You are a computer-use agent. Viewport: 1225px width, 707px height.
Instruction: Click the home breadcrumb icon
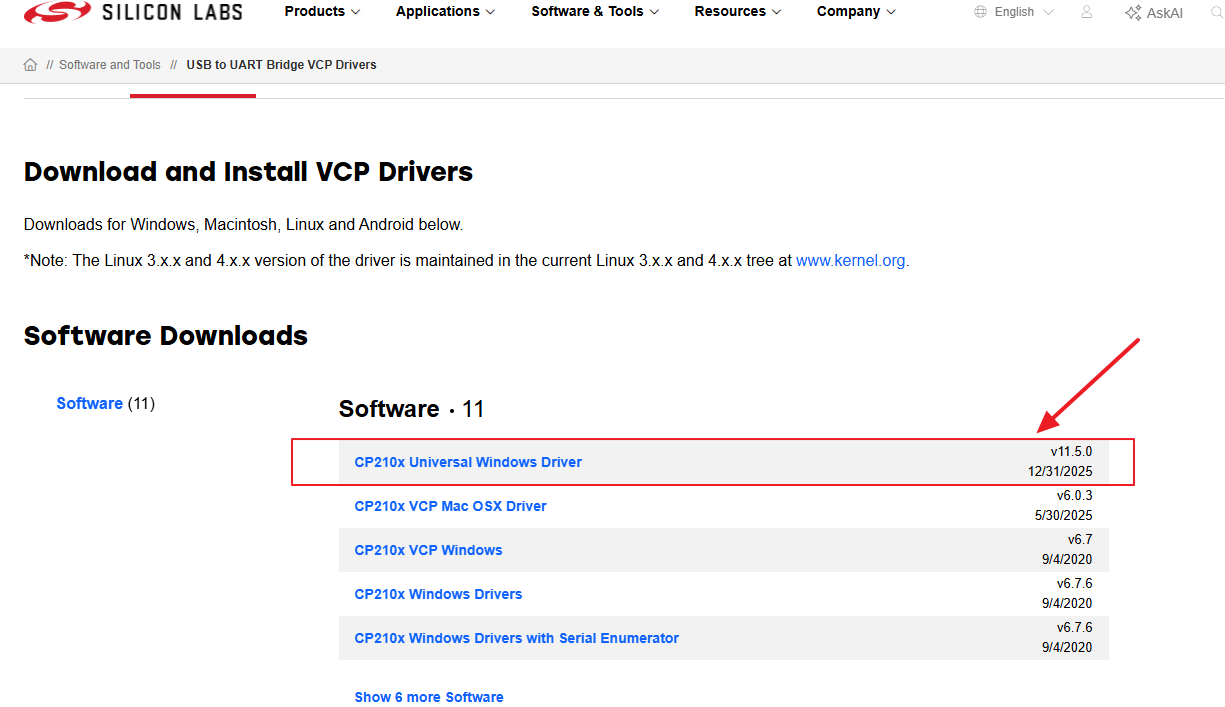30,65
